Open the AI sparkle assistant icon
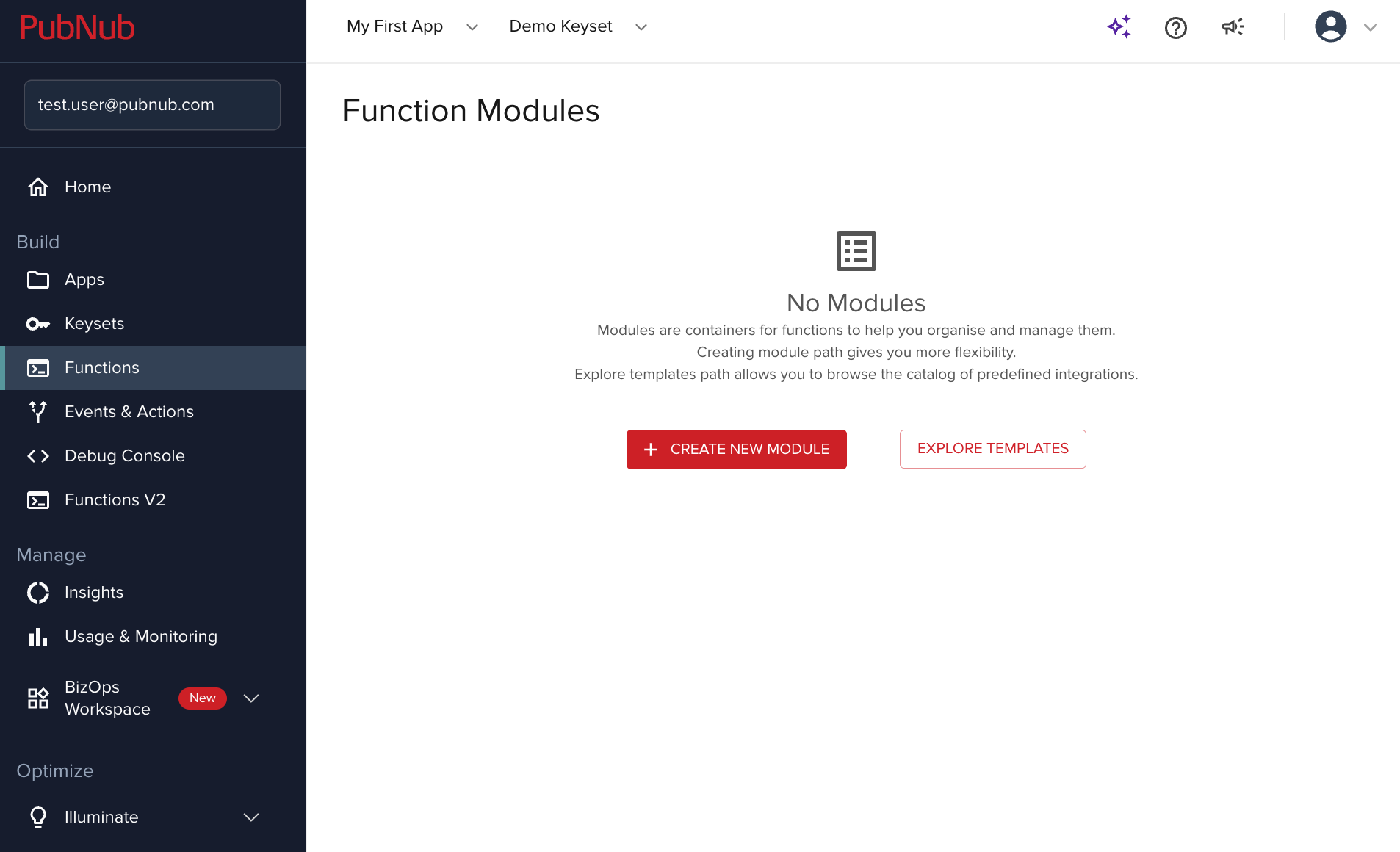This screenshot has height=852, width=1400. tap(1119, 27)
